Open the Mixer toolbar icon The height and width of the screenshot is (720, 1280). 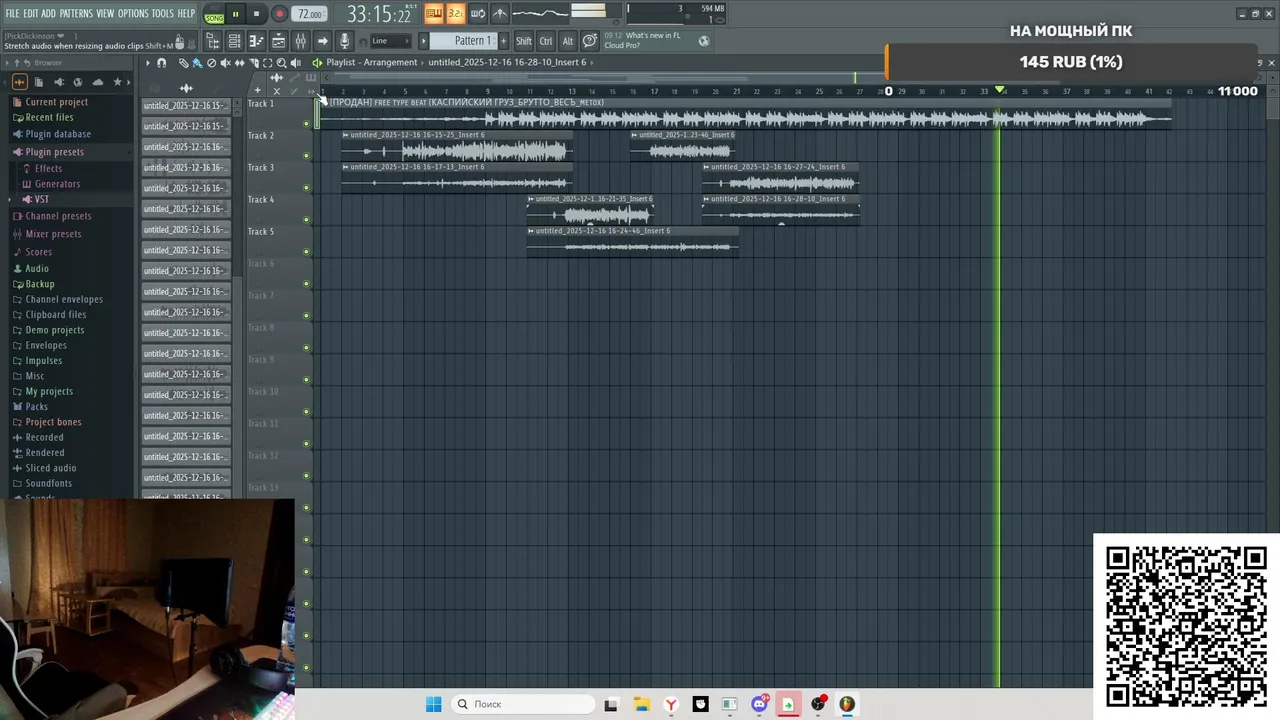coord(300,41)
